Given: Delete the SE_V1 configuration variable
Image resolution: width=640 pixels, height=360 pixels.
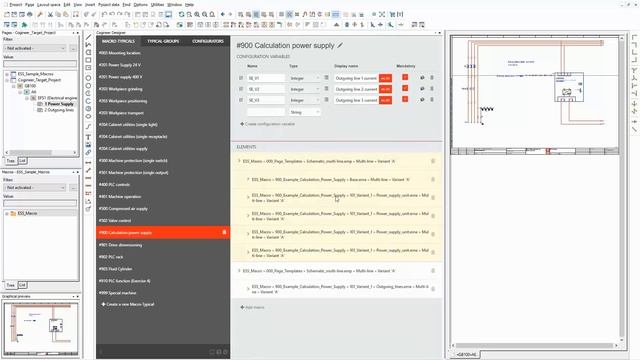Looking at the screenshot, I should [x=432, y=78].
